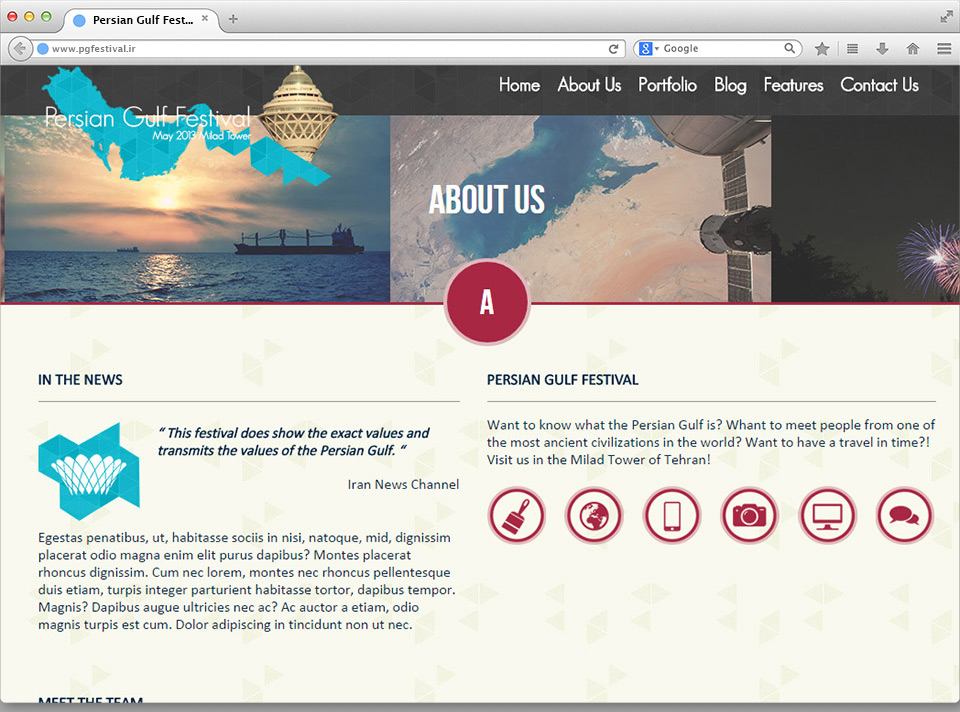960x712 pixels.
Task: Open the browser hamburger menu
Action: coord(944,48)
